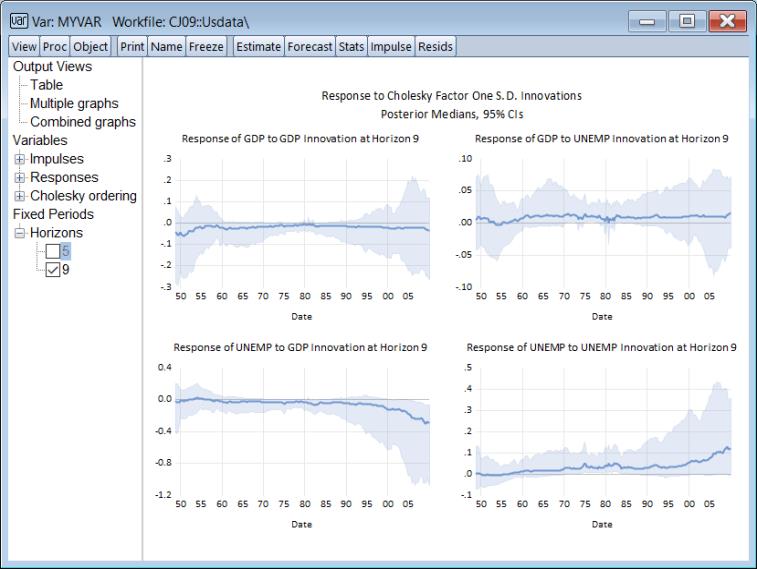Click the Estimate toolbar button
The height and width of the screenshot is (569, 757).
[x=258, y=47]
